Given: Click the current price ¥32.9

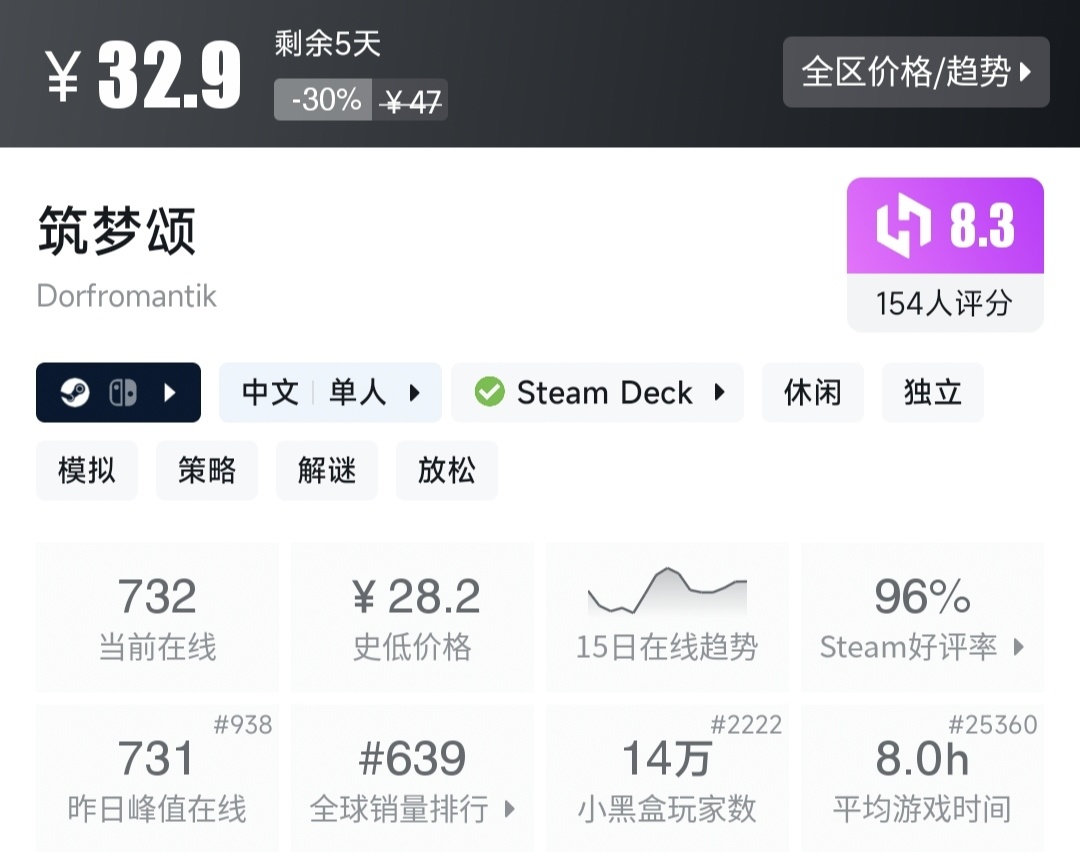Looking at the screenshot, I should pos(143,74).
